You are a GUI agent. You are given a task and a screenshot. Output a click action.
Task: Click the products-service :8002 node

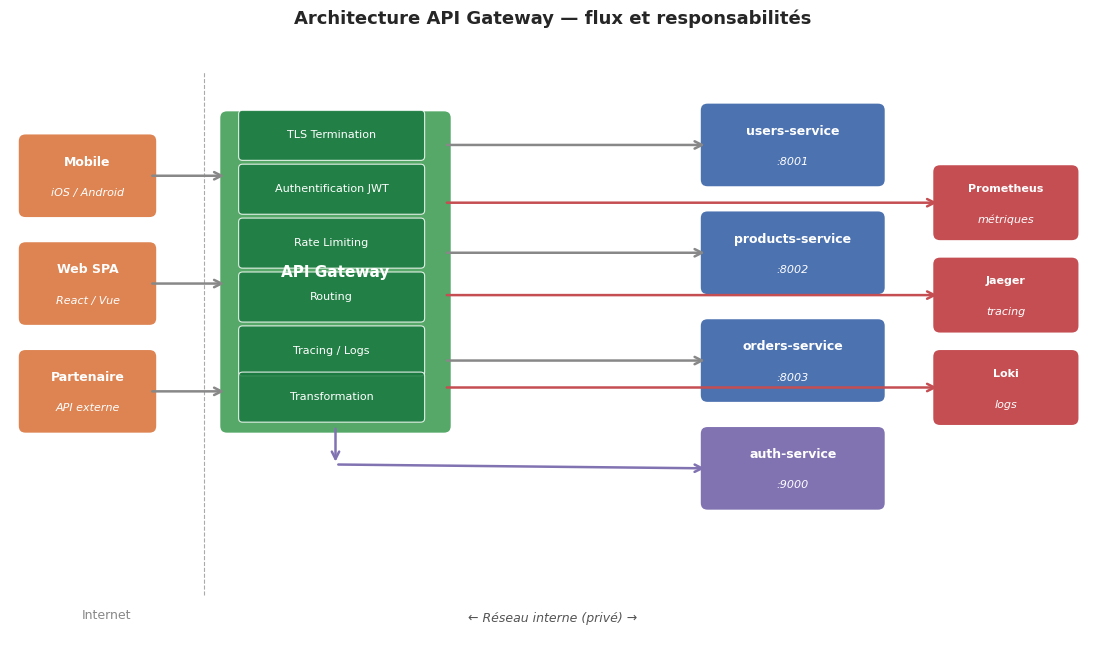click(792, 253)
